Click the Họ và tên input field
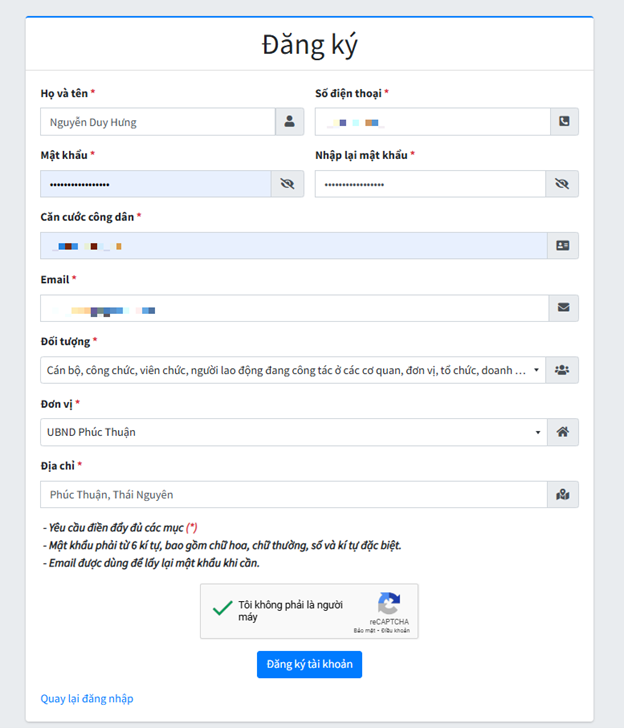624x728 pixels. pyautogui.click(x=158, y=122)
